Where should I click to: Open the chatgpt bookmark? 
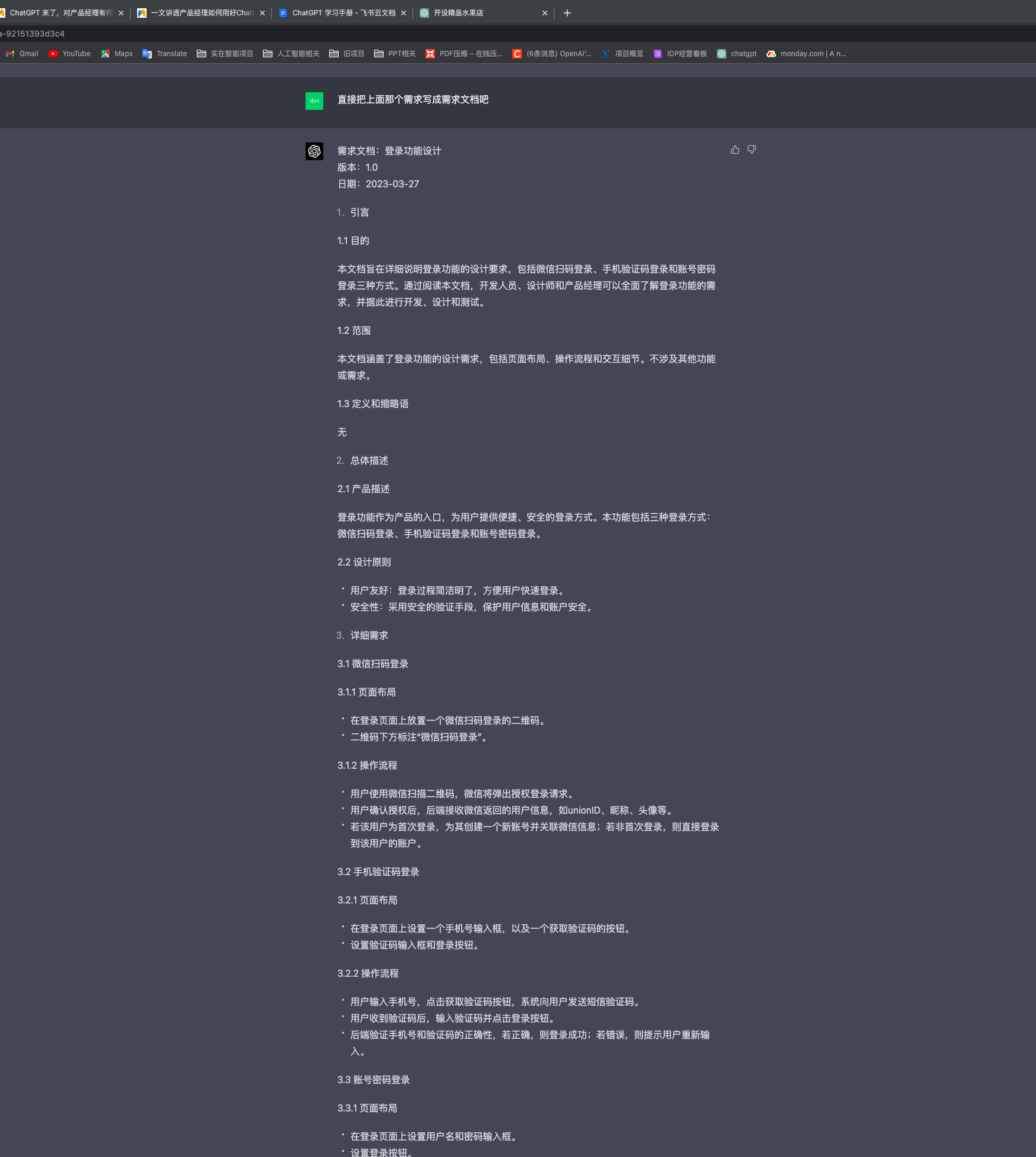tap(737, 54)
